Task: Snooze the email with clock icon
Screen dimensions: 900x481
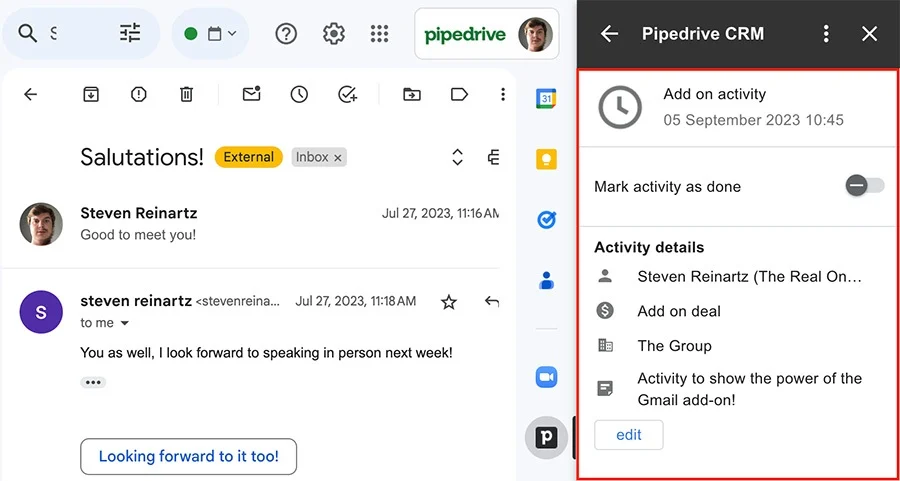Action: tap(299, 94)
